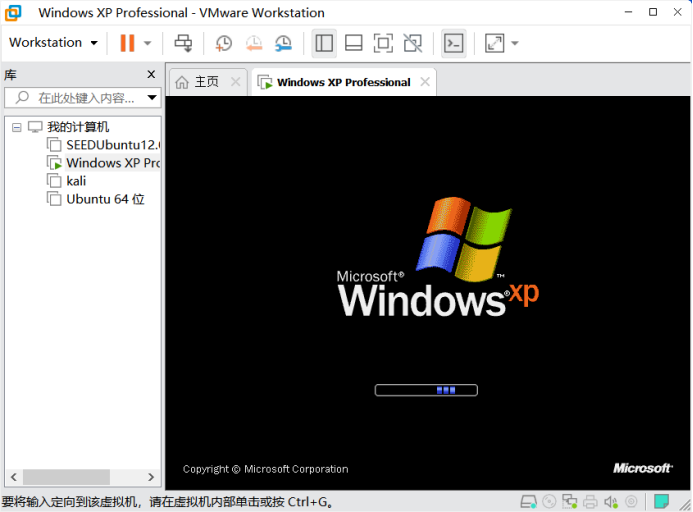This screenshot has width=693, height=512.
Task: Toggle the console view button
Action: click(453, 43)
